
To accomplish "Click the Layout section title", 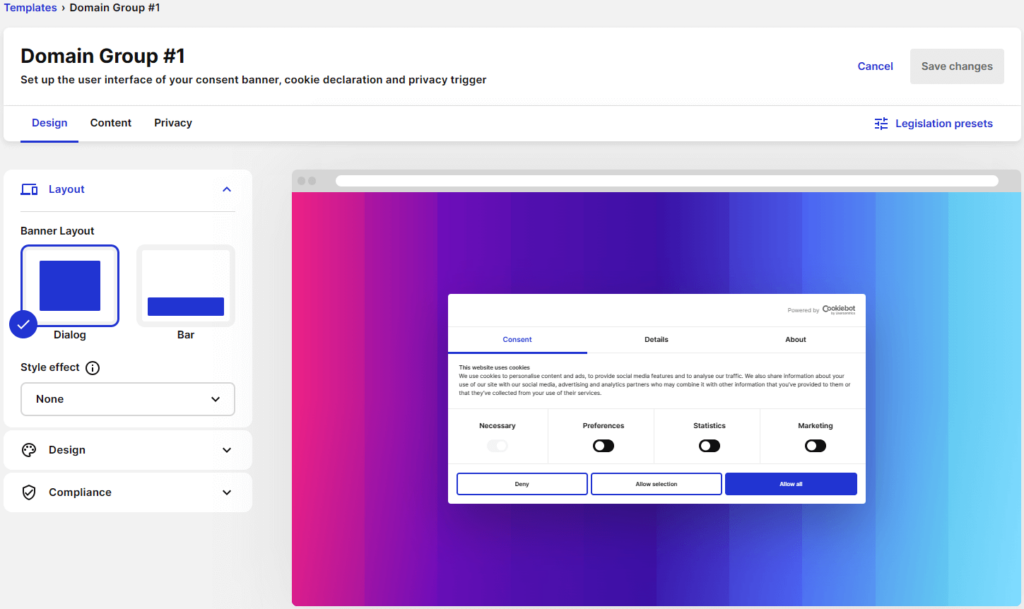I will click(x=67, y=189).
